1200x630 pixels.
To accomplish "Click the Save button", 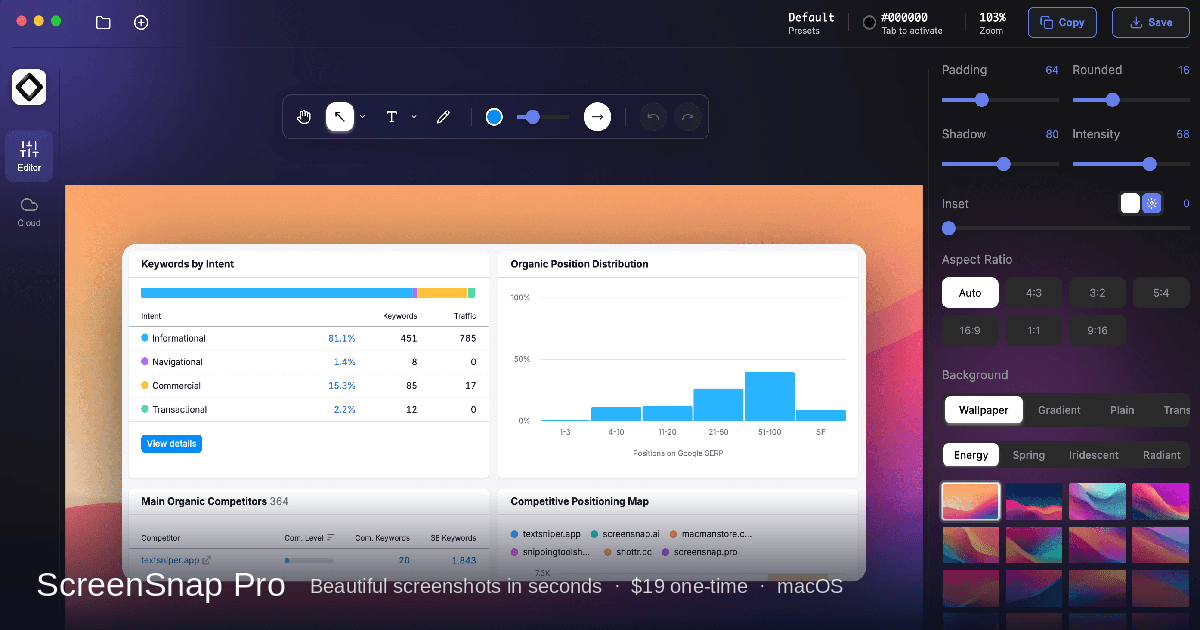I will coord(1150,22).
